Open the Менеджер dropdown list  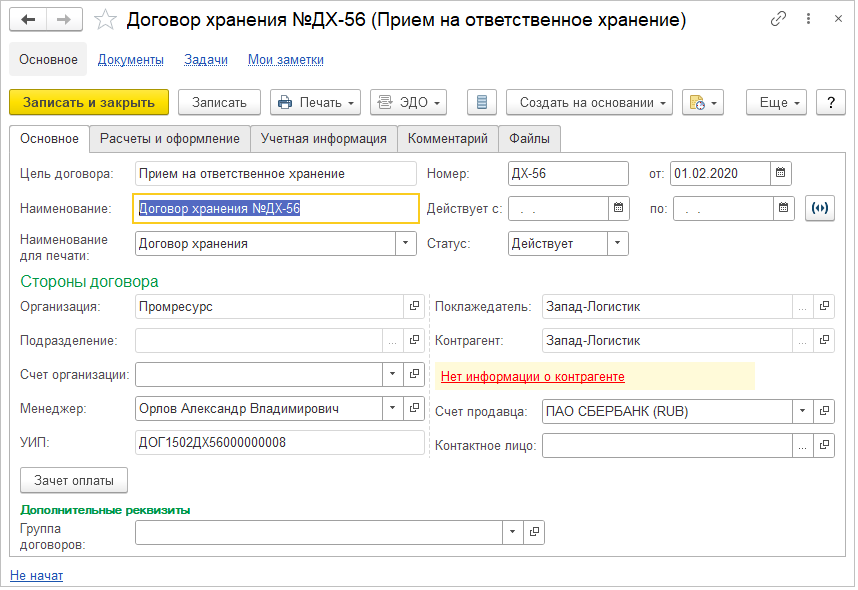click(390, 408)
